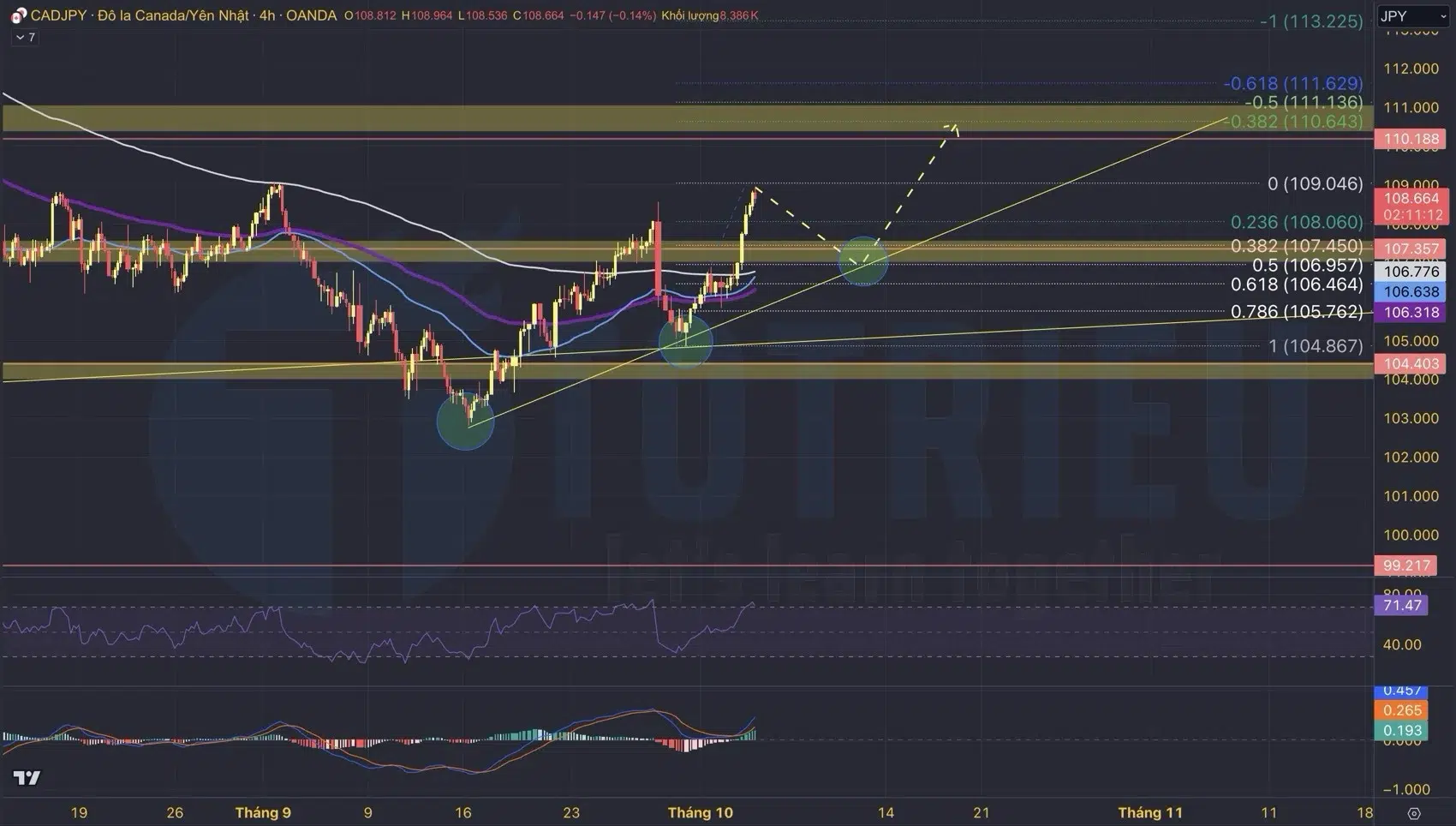Click the 103.000 price scale value
This screenshot has height=826, width=1456.
(1411, 418)
